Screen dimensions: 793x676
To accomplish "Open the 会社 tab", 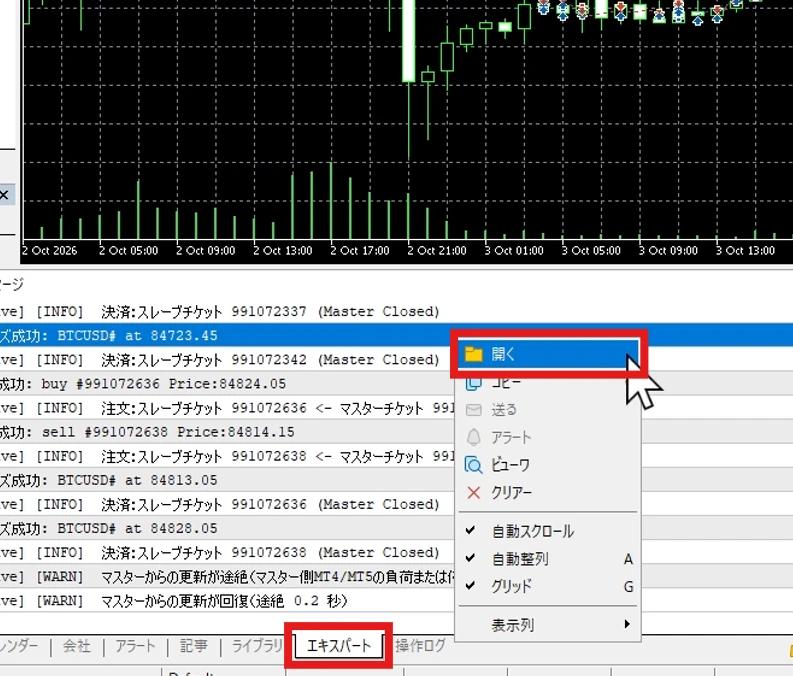I will (76, 646).
